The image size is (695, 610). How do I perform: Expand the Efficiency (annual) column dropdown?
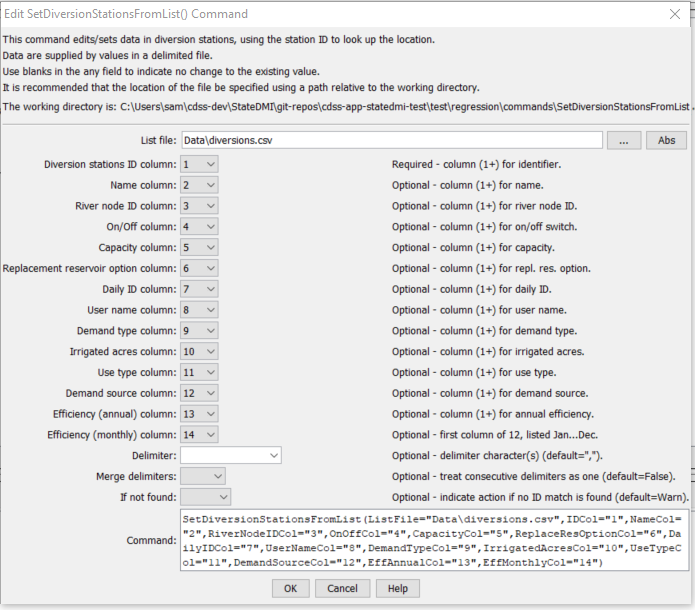point(199,414)
